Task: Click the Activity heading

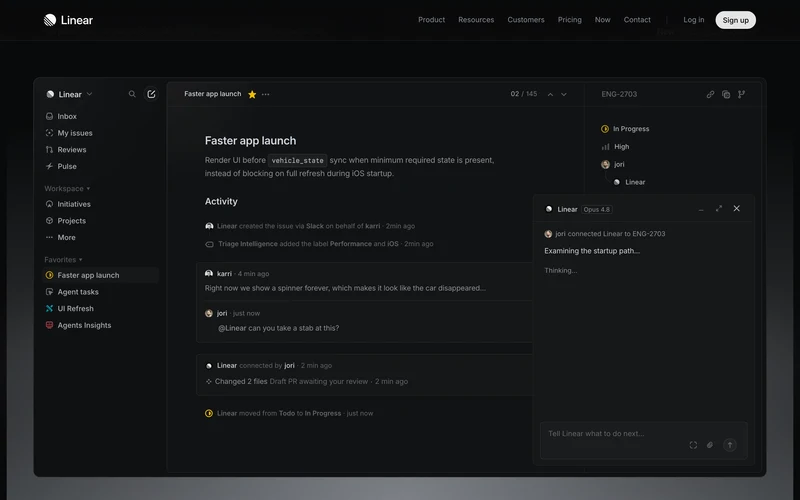Action: (221, 202)
